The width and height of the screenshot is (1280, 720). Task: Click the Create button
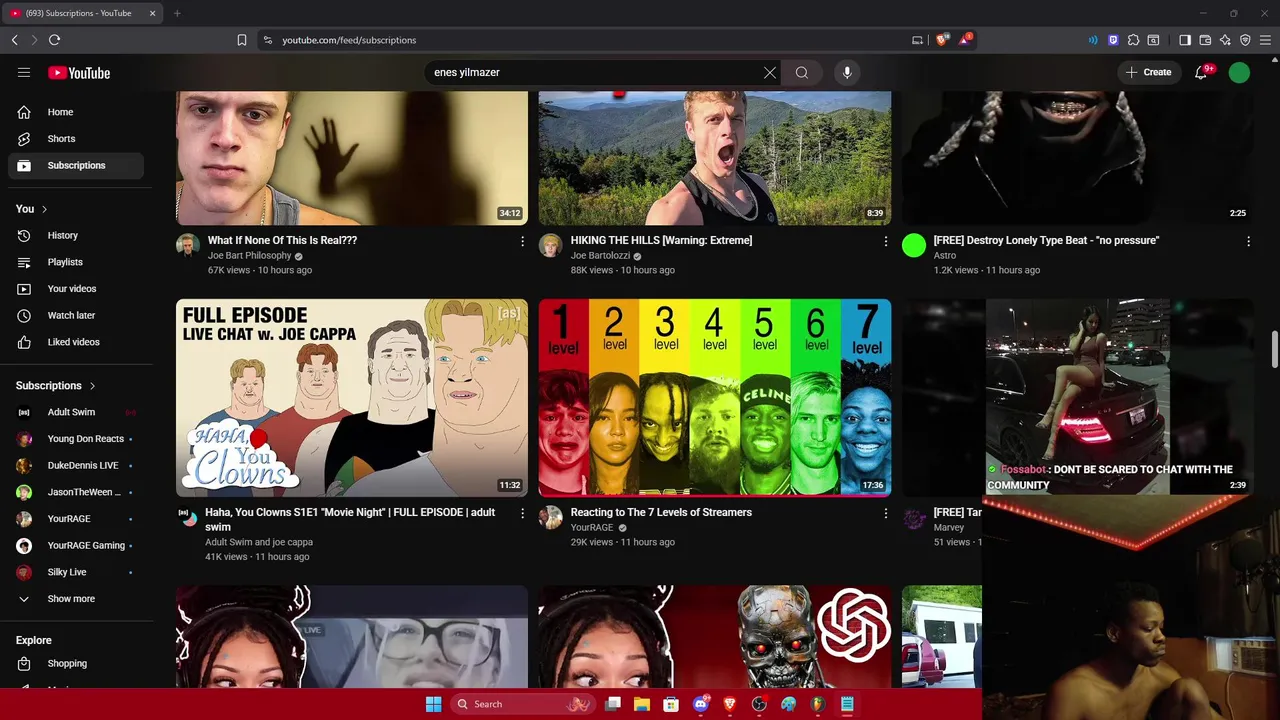(x=1148, y=72)
